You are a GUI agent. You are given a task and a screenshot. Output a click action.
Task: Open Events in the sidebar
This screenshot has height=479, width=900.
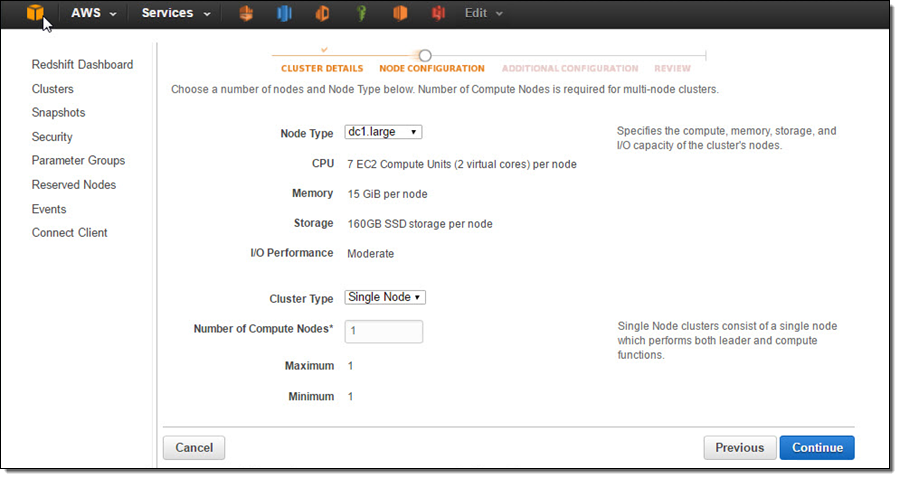pos(49,209)
